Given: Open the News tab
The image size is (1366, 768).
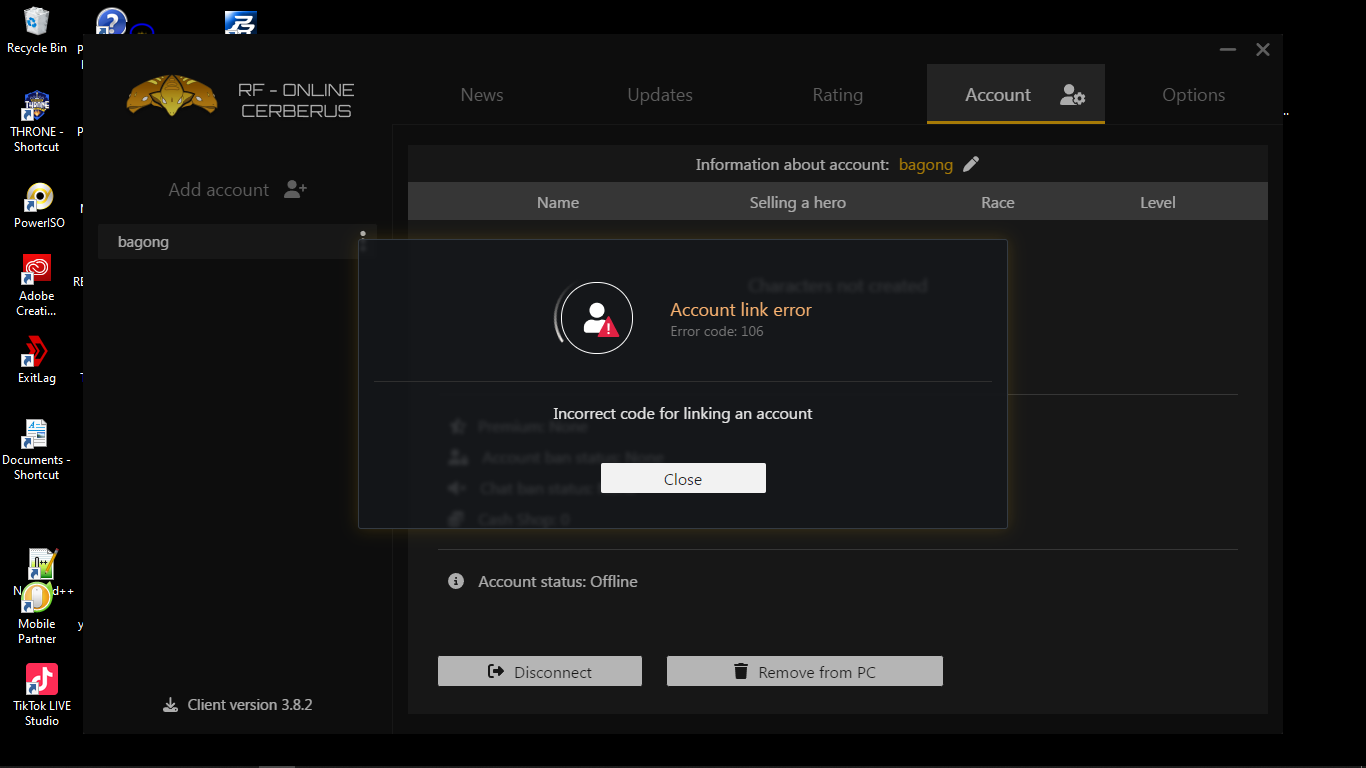Looking at the screenshot, I should click(x=482, y=95).
